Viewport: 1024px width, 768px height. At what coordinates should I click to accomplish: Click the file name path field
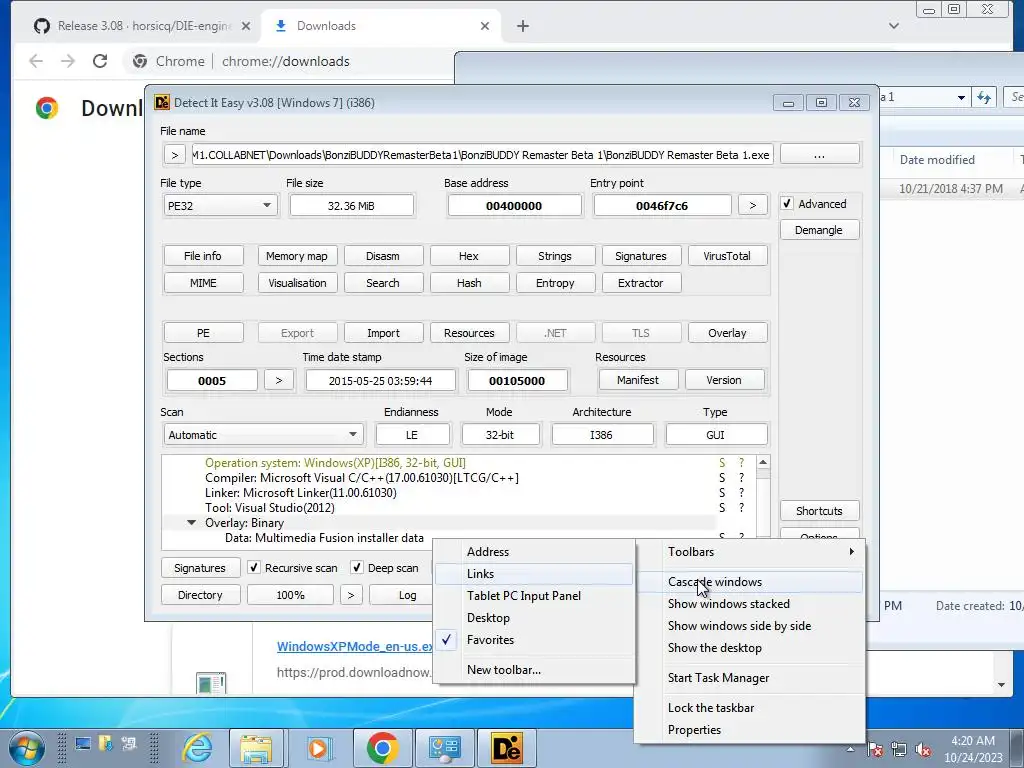pyautogui.click(x=482, y=155)
